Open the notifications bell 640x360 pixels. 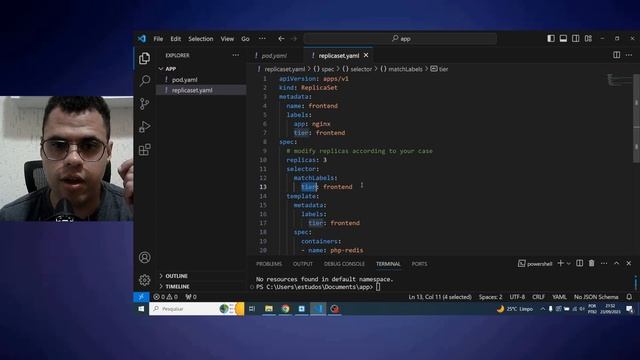pyautogui.click(x=629, y=297)
